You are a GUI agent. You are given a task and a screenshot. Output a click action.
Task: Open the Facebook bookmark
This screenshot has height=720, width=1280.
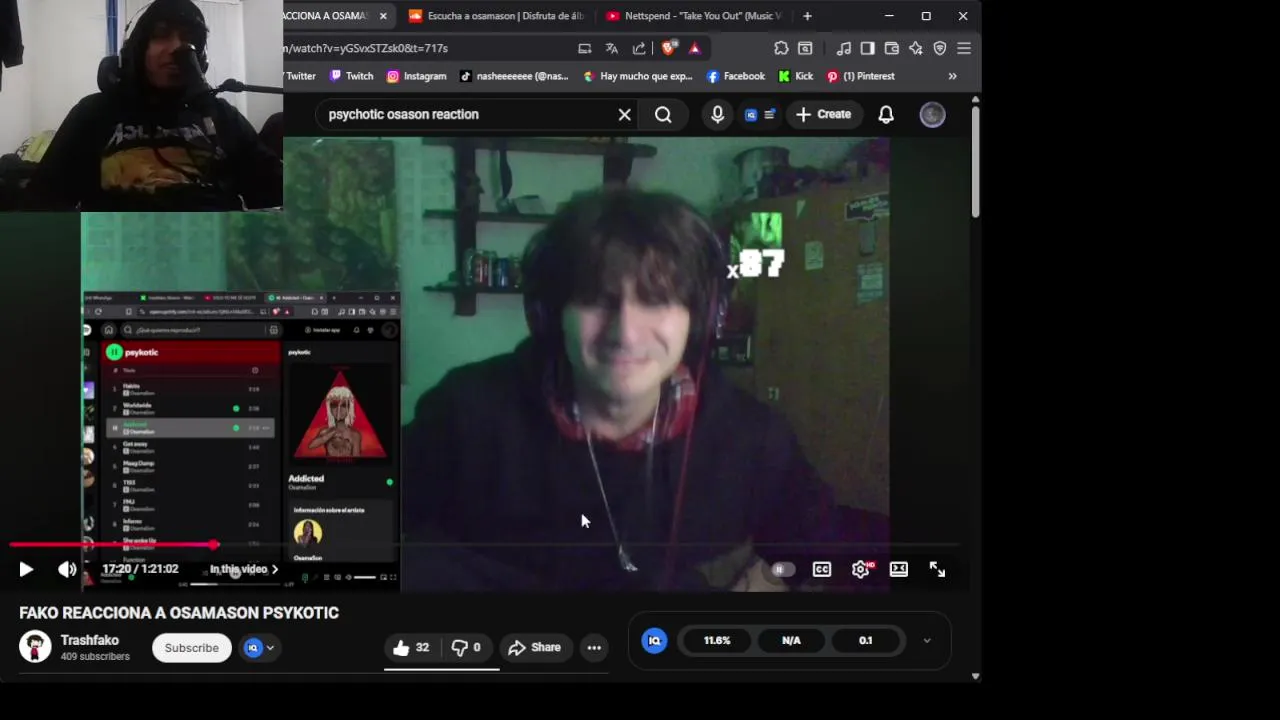point(735,76)
